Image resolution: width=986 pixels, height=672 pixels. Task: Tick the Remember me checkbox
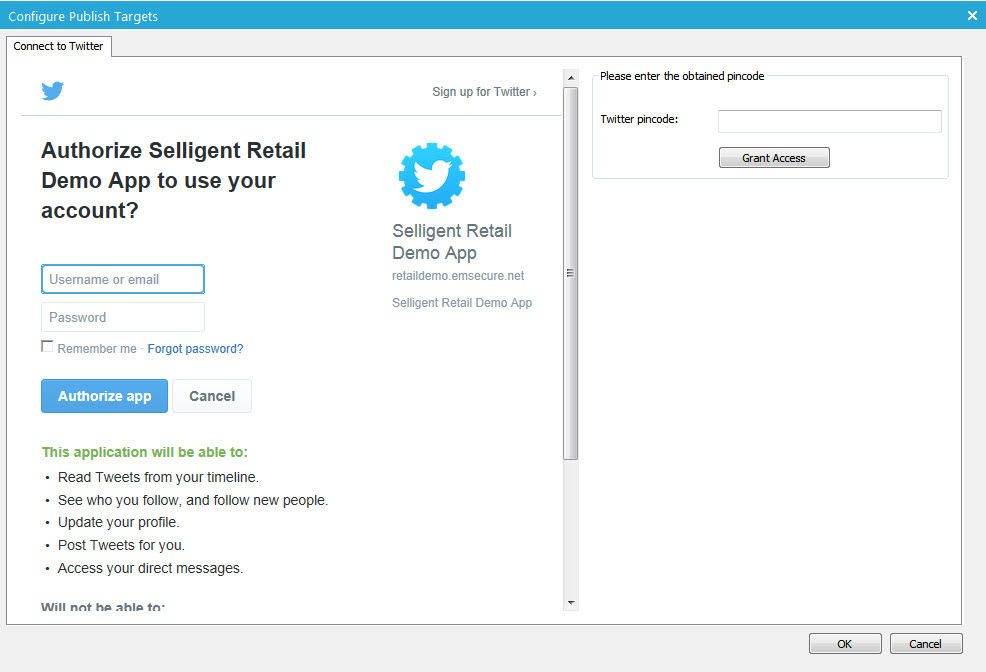coord(47,346)
